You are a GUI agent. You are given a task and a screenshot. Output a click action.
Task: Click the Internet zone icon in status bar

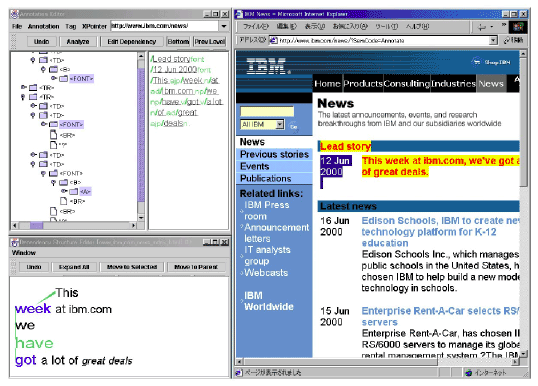point(468,373)
